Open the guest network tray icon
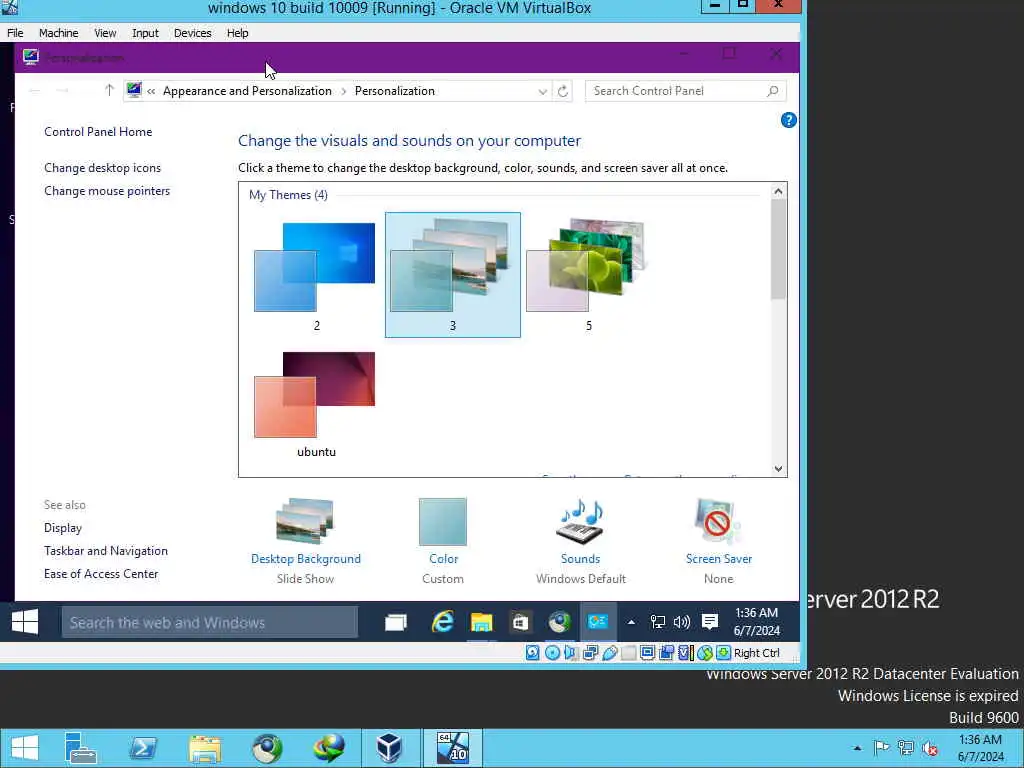Viewport: 1024px width, 768px height. 658,622
